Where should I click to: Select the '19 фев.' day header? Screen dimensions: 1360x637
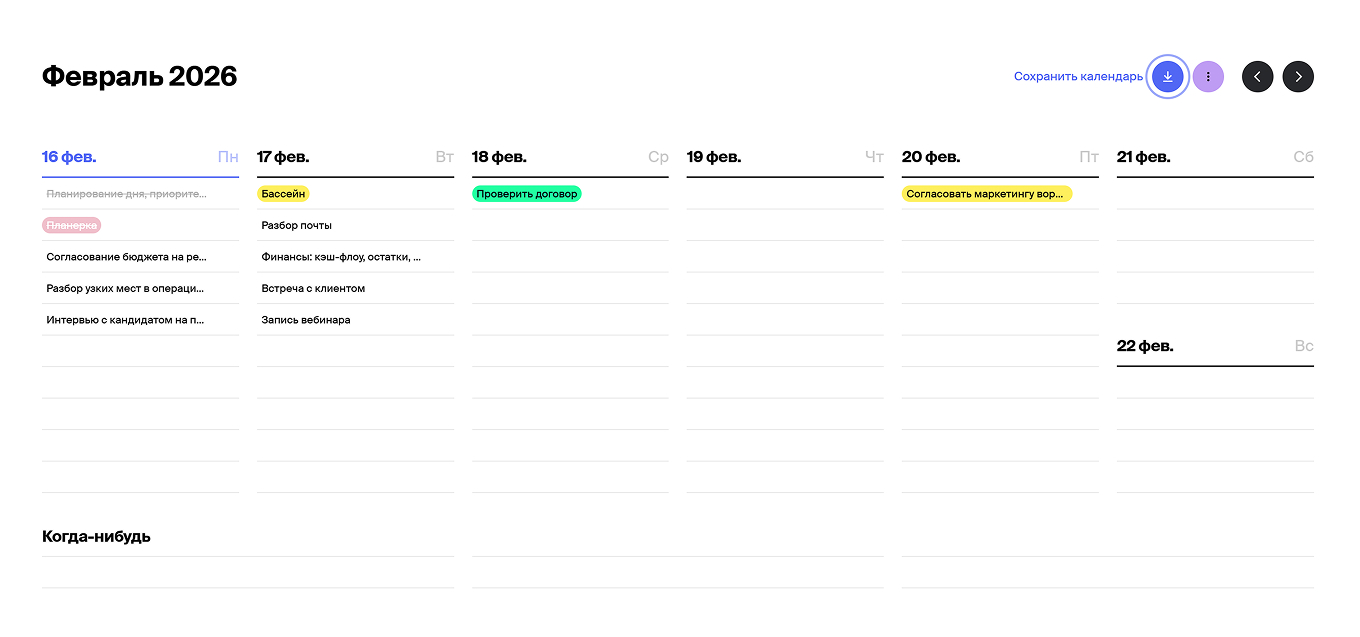click(714, 157)
